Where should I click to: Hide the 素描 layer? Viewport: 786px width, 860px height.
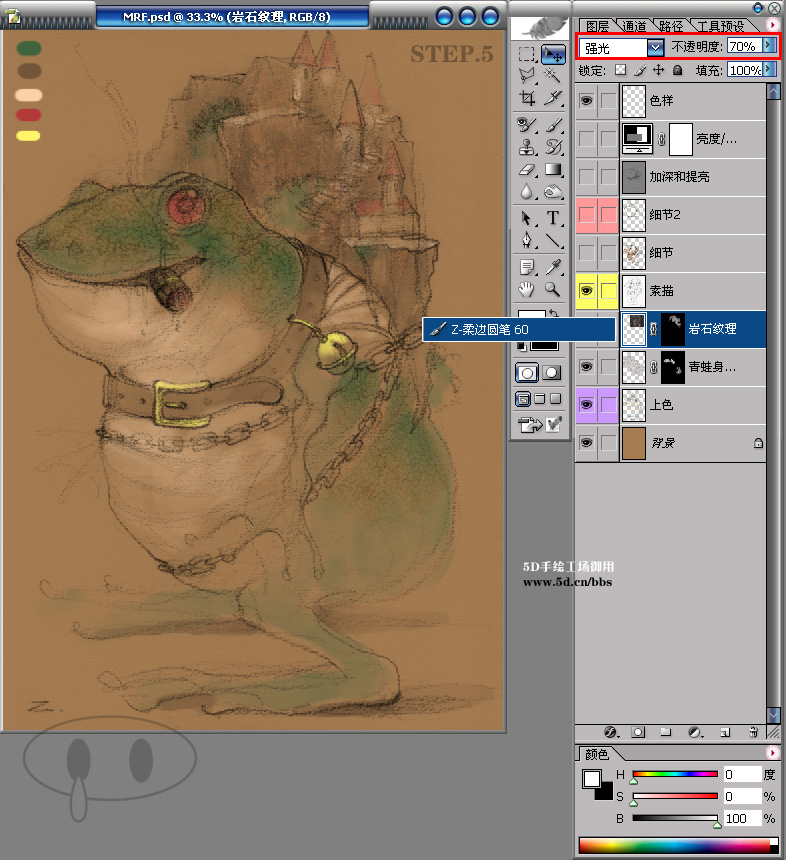586,291
